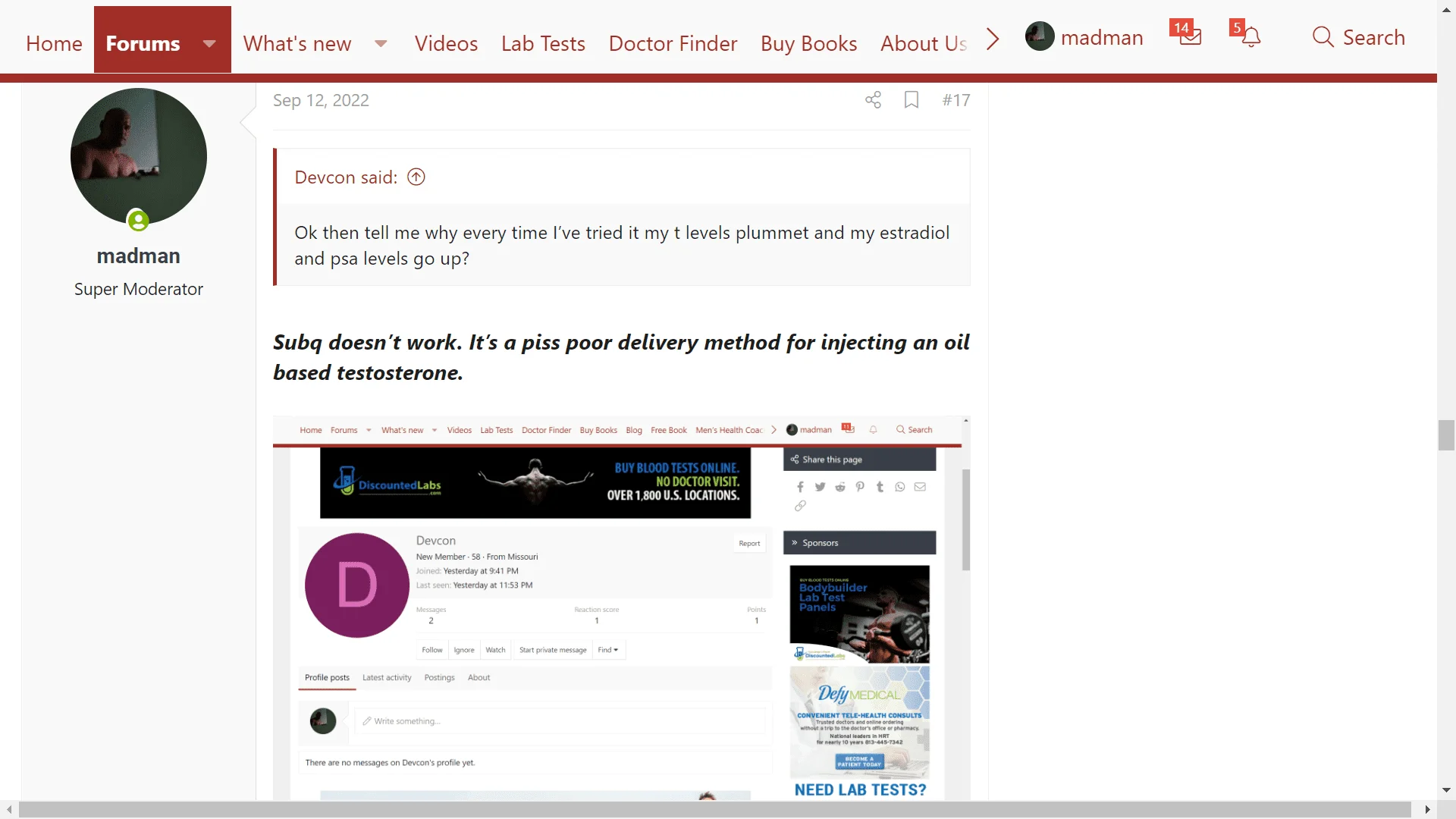The width and height of the screenshot is (1456, 819).
Task: Click the Videos navigation tab
Action: 446,43
